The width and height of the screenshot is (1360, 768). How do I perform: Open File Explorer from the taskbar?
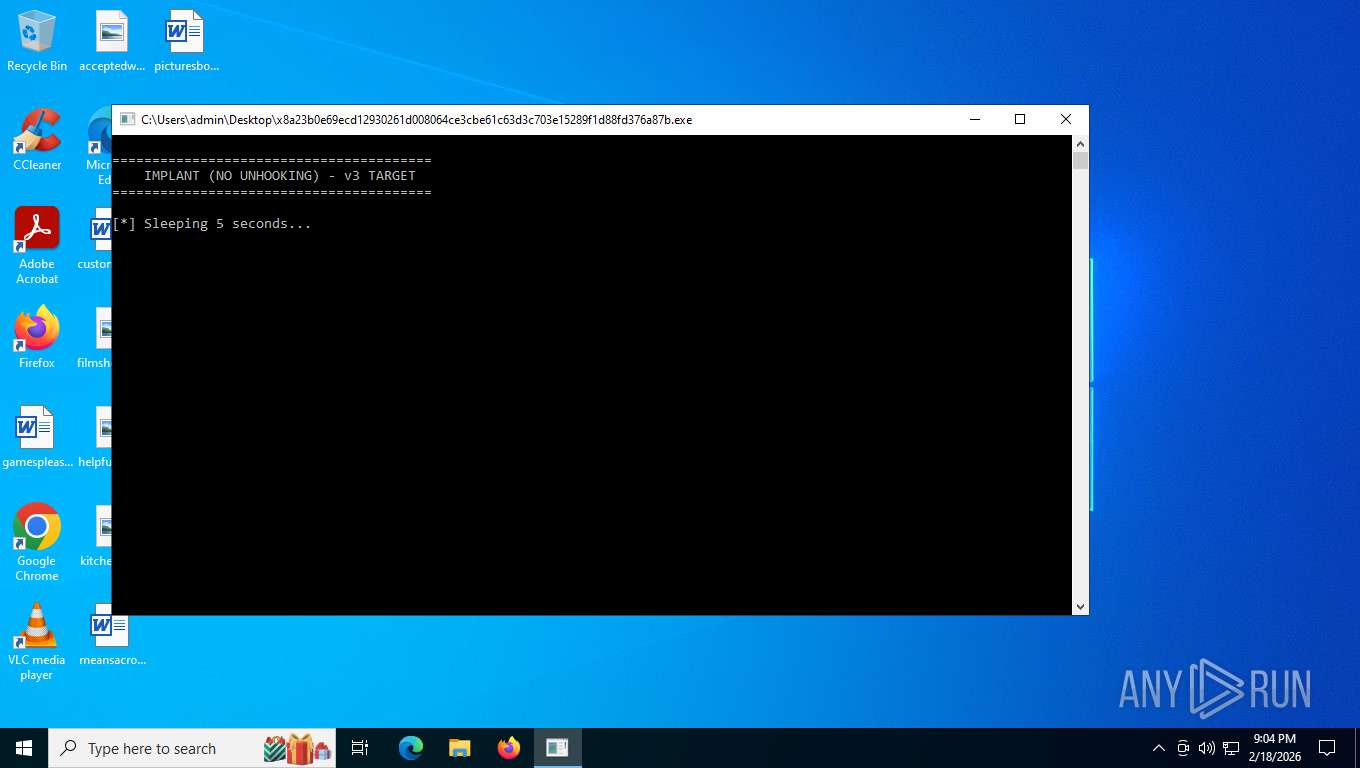pos(460,748)
